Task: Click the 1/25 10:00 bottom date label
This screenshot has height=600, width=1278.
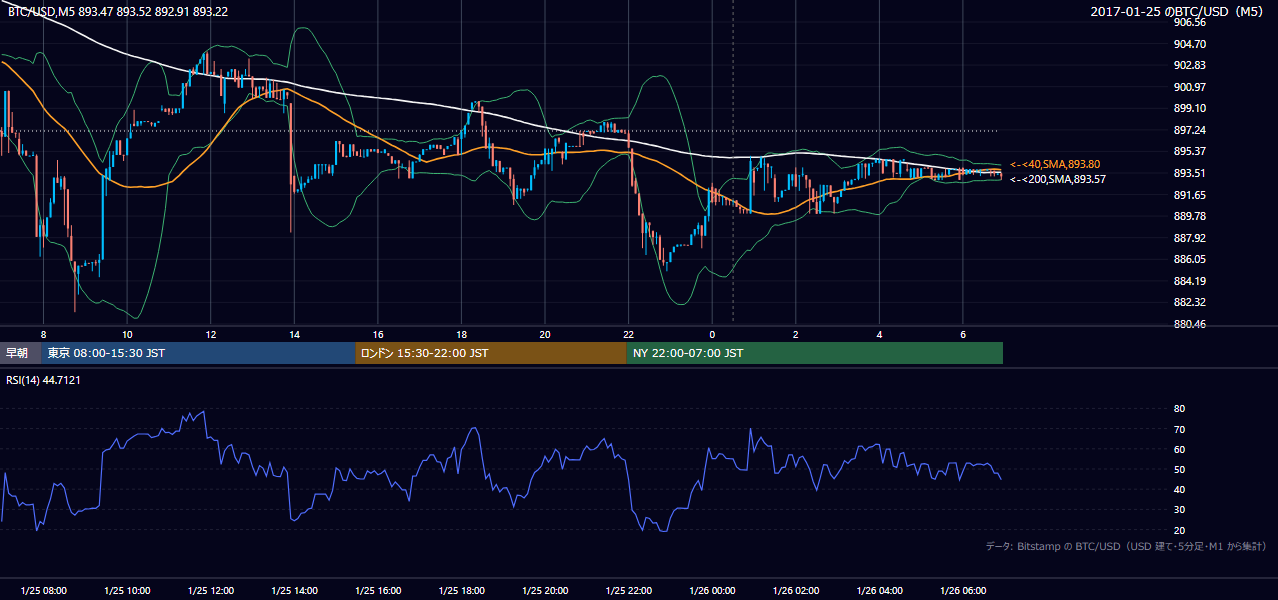Action: click(x=127, y=591)
